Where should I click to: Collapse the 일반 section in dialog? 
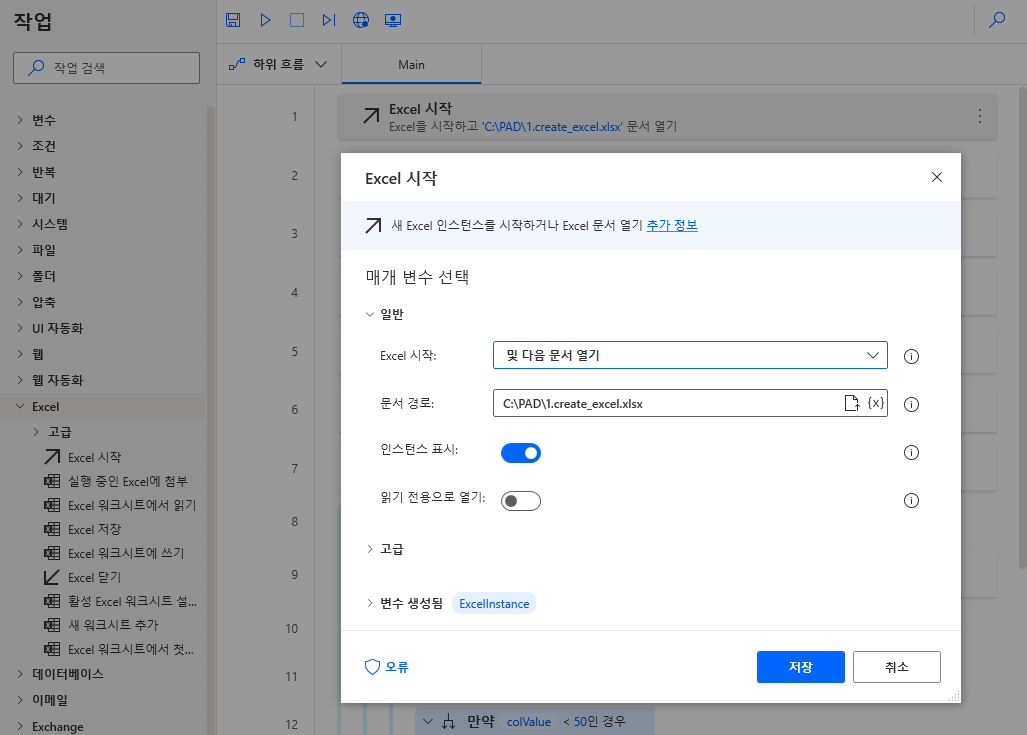point(370,315)
